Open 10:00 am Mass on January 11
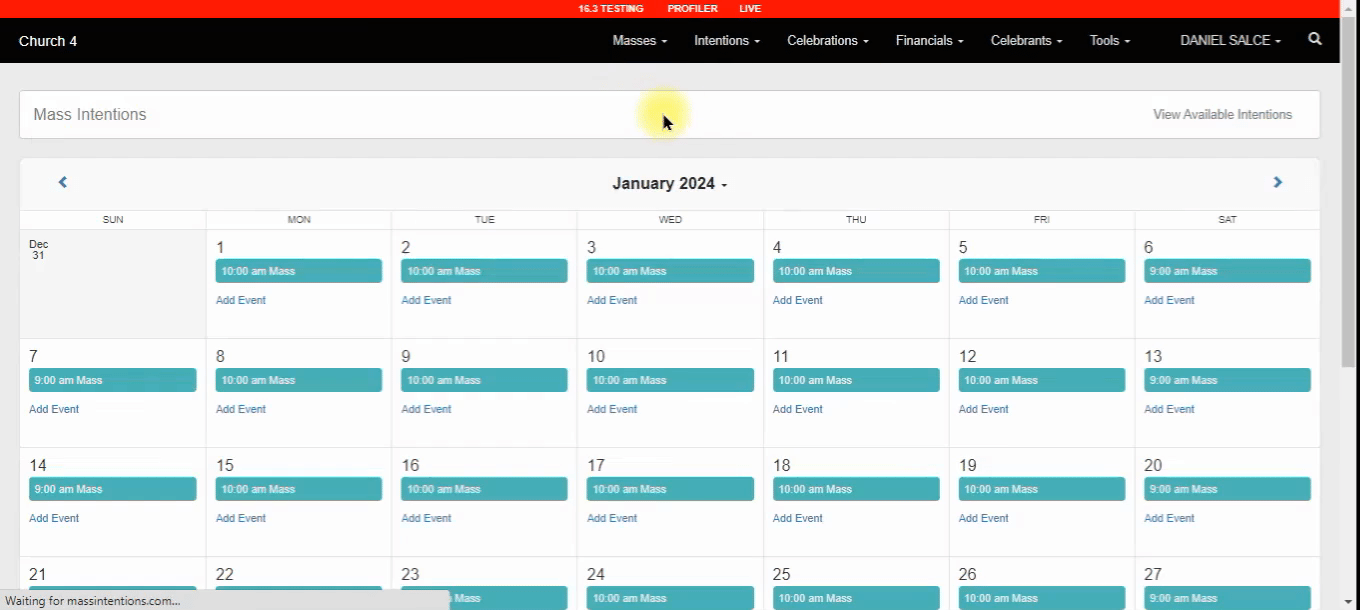Screen dimensions: 1360x610 coord(856,380)
